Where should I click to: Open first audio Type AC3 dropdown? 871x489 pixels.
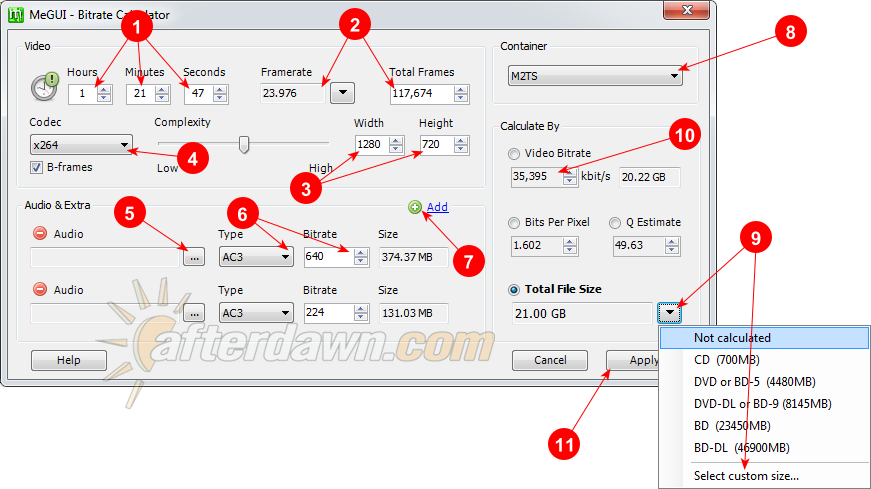click(256, 257)
